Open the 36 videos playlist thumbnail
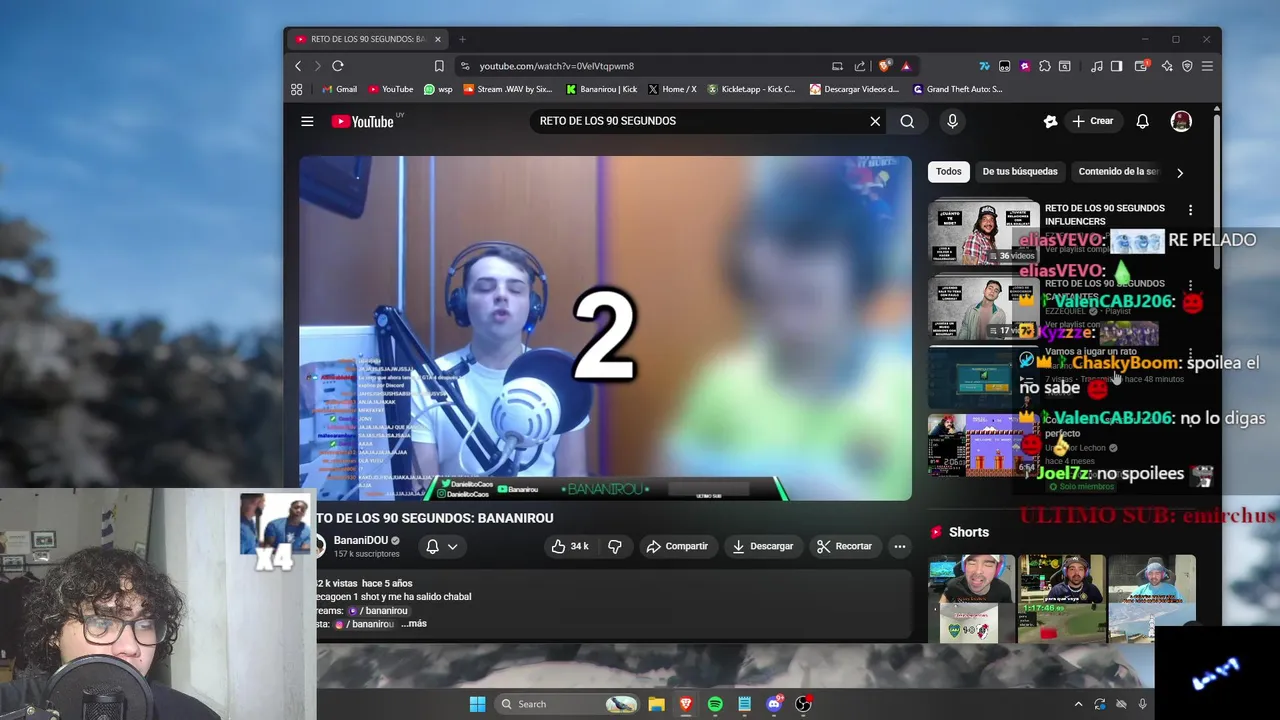This screenshot has height=720, width=1280. click(984, 233)
